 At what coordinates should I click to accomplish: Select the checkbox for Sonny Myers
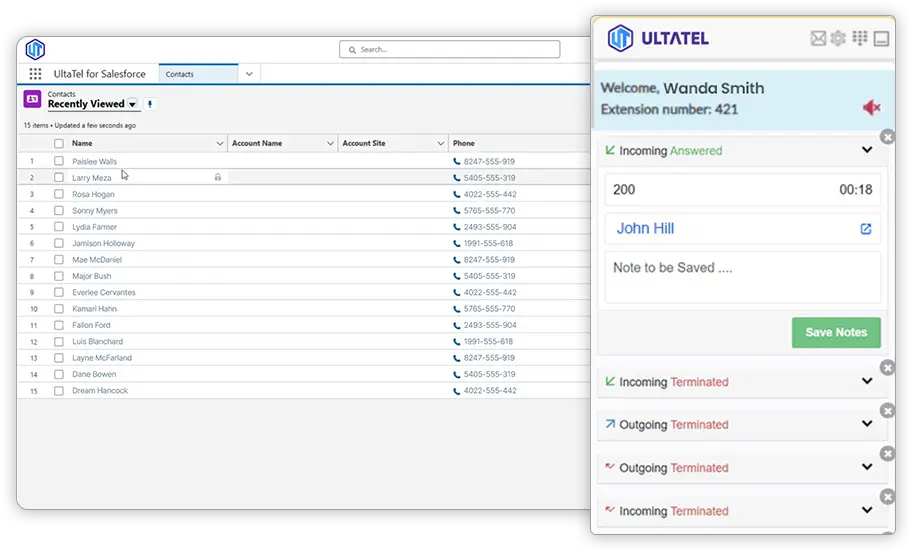coord(59,211)
